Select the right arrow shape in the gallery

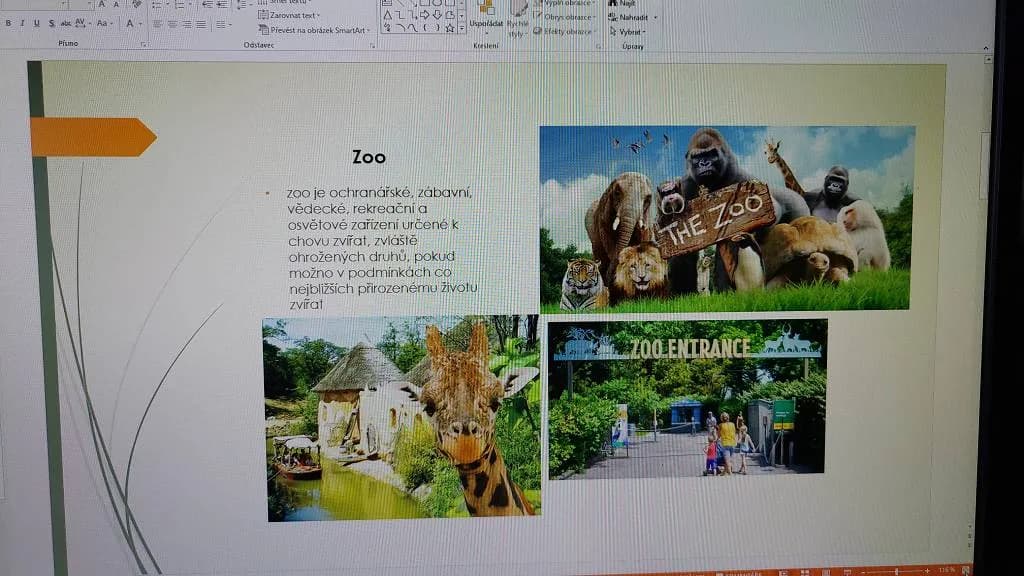(x=424, y=14)
